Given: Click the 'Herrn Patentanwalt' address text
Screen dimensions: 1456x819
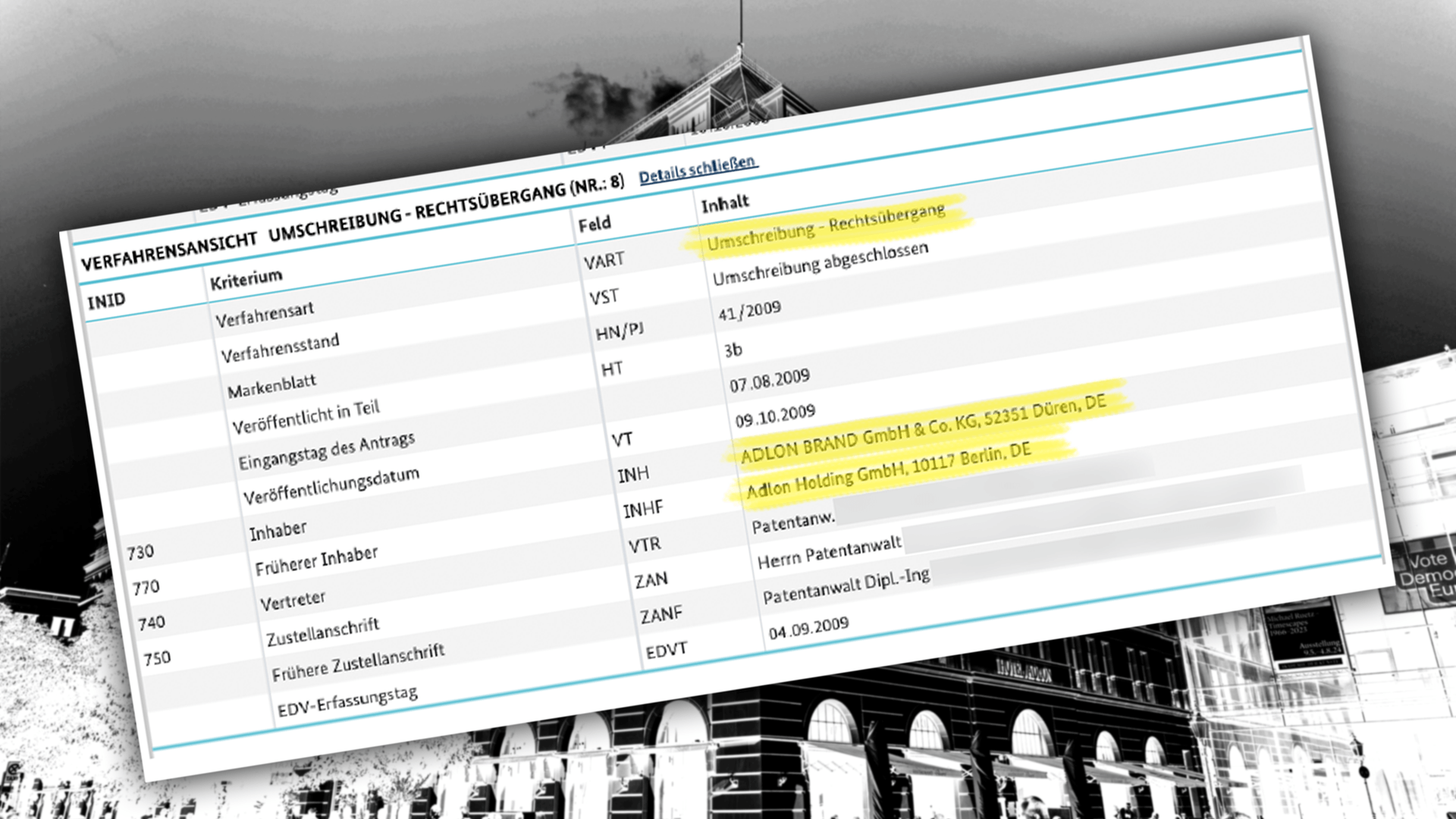Looking at the screenshot, I should (x=830, y=551).
